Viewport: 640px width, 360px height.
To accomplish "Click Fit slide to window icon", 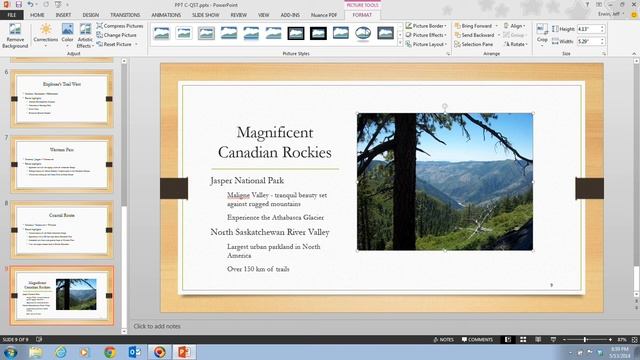I will click(634, 340).
